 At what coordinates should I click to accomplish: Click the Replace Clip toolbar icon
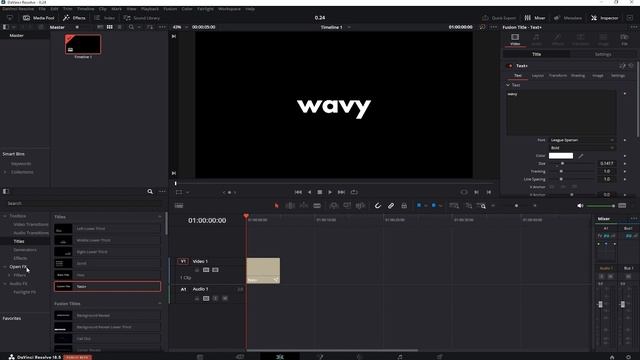360,206
